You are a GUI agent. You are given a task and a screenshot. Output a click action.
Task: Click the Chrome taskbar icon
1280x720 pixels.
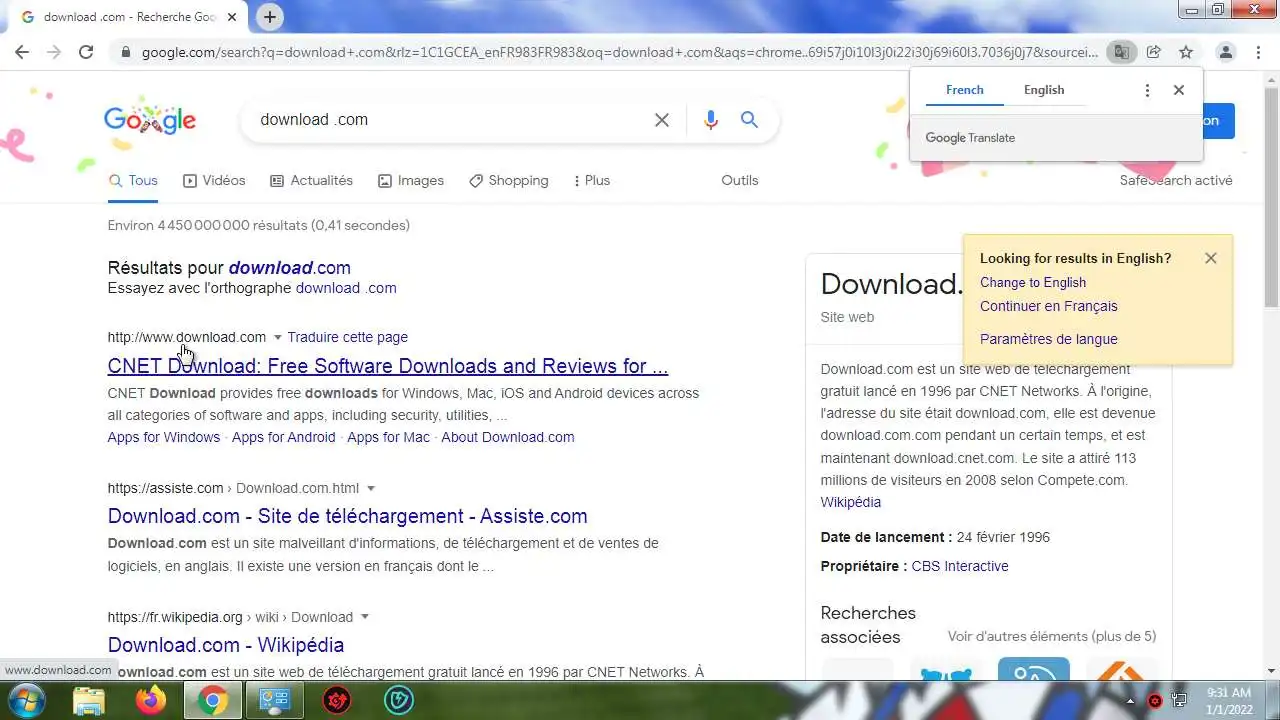click(x=212, y=701)
